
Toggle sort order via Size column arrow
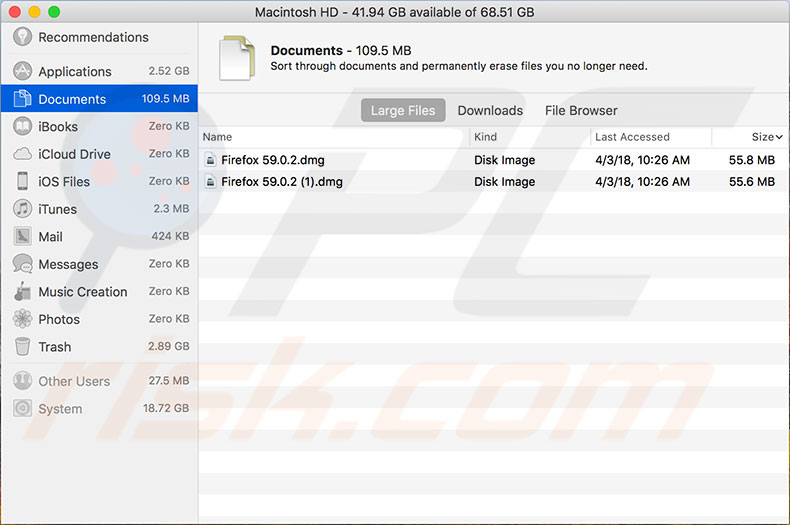(779, 137)
